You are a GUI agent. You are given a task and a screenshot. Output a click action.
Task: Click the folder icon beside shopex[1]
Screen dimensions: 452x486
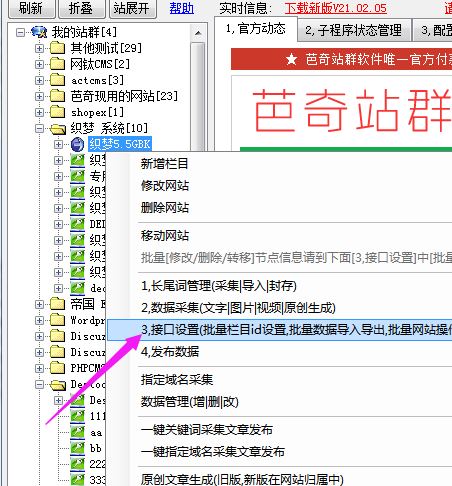click(x=57, y=112)
